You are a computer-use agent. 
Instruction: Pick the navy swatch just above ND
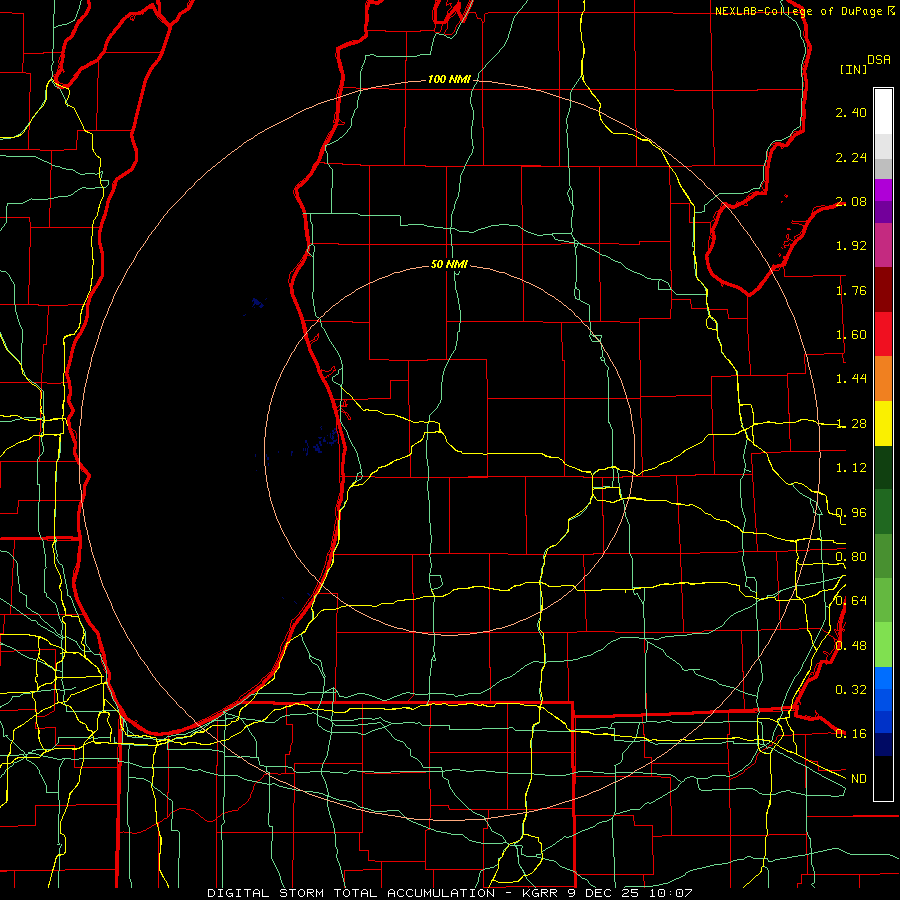[x=883, y=744]
